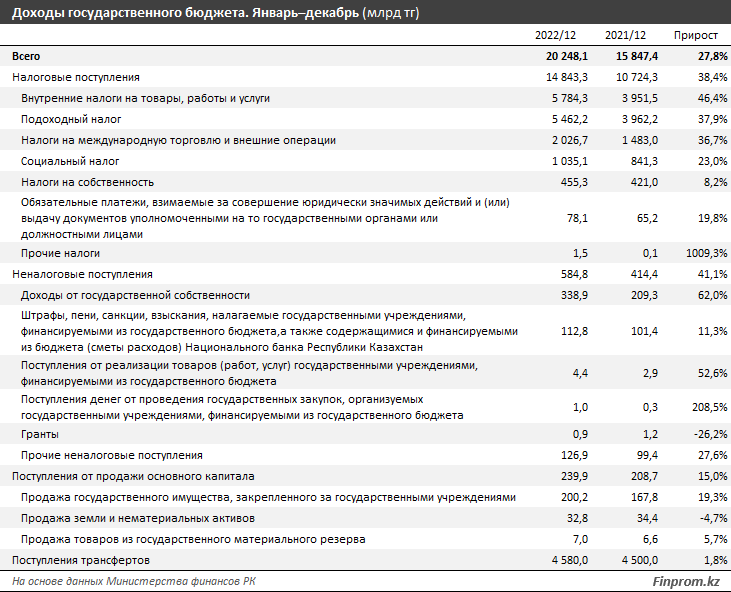The width and height of the screenshot is (731, 592).
Task: Click value '7,0'
Action: pyautogui.click(x=580, y=539)
